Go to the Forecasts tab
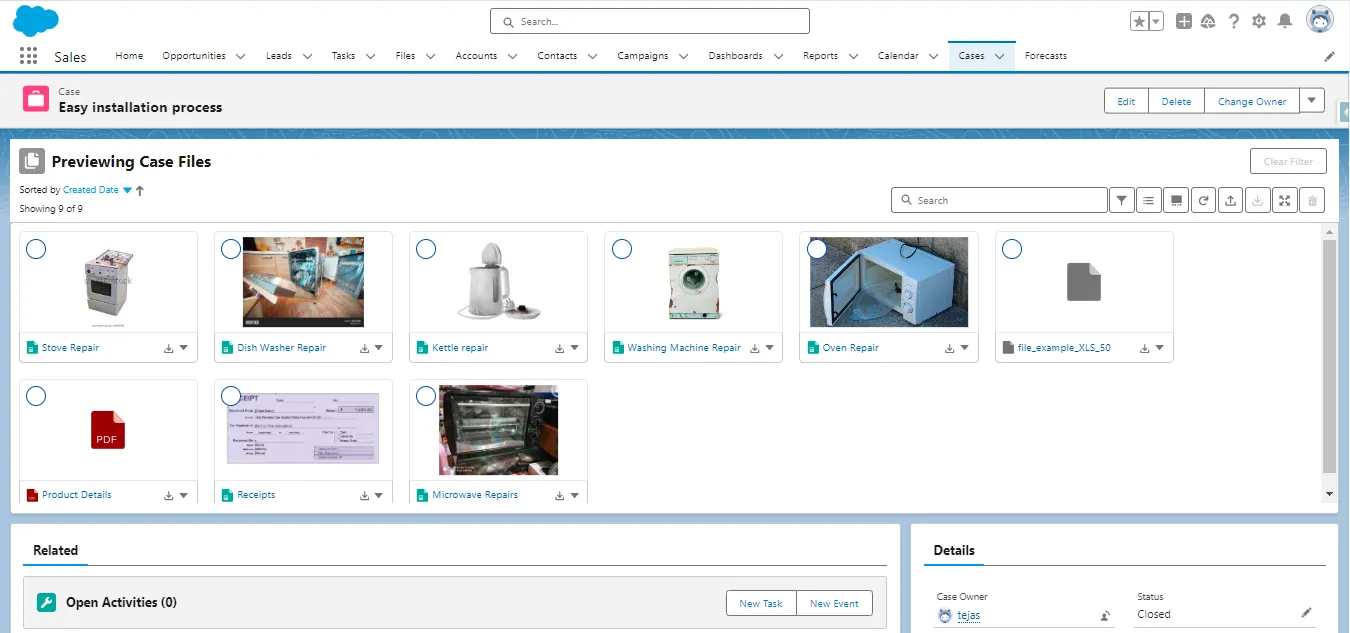This screenshot has height=633, width=1350. (1045, 56)
